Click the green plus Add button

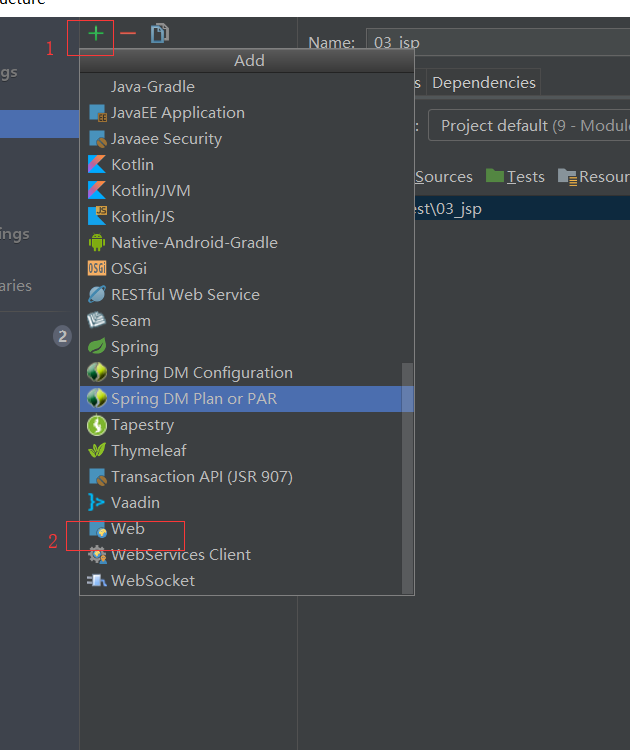click(x=96, y=33)
